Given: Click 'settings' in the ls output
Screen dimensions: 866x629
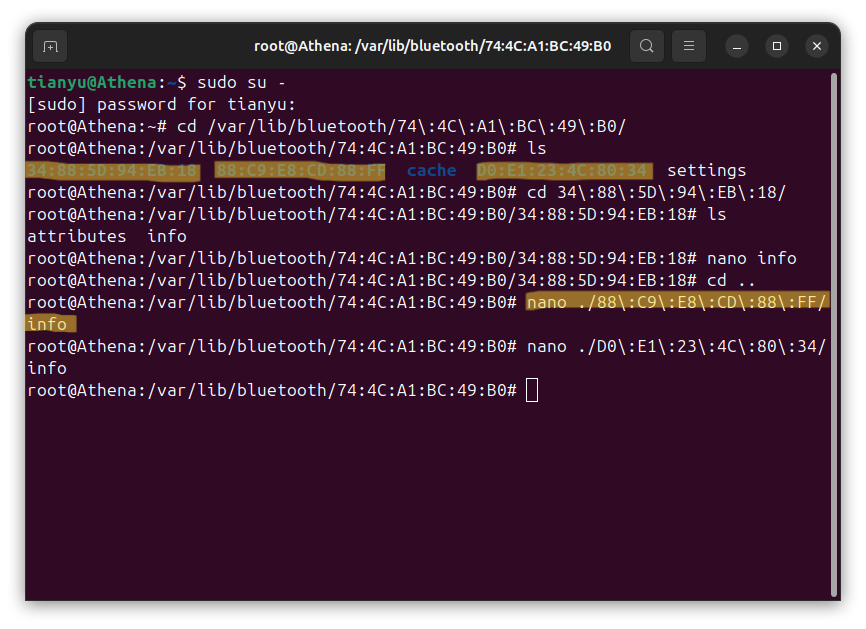Looking at the screenshot, I should click(706, 171).
